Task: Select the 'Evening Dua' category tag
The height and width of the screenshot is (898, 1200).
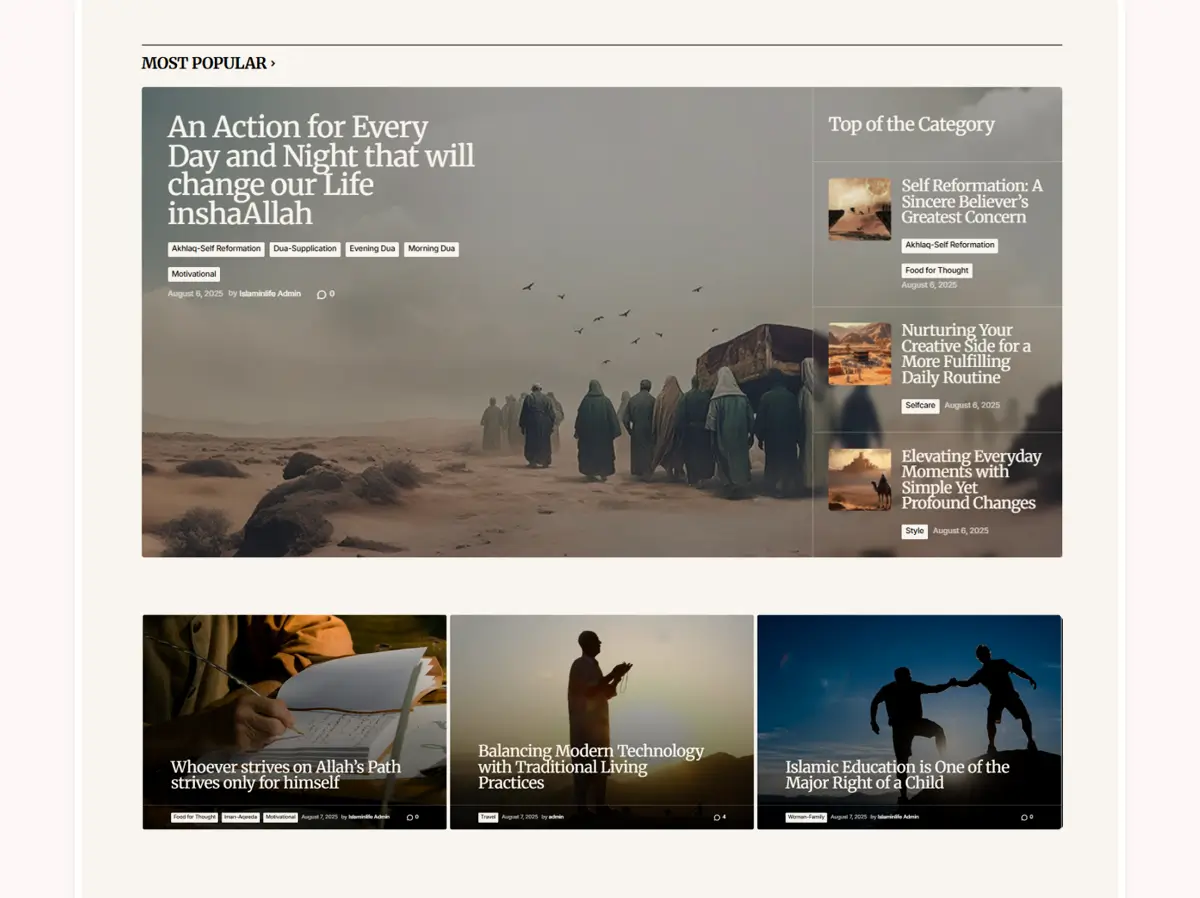Action: pyautogui.click(x=372, y=249)
